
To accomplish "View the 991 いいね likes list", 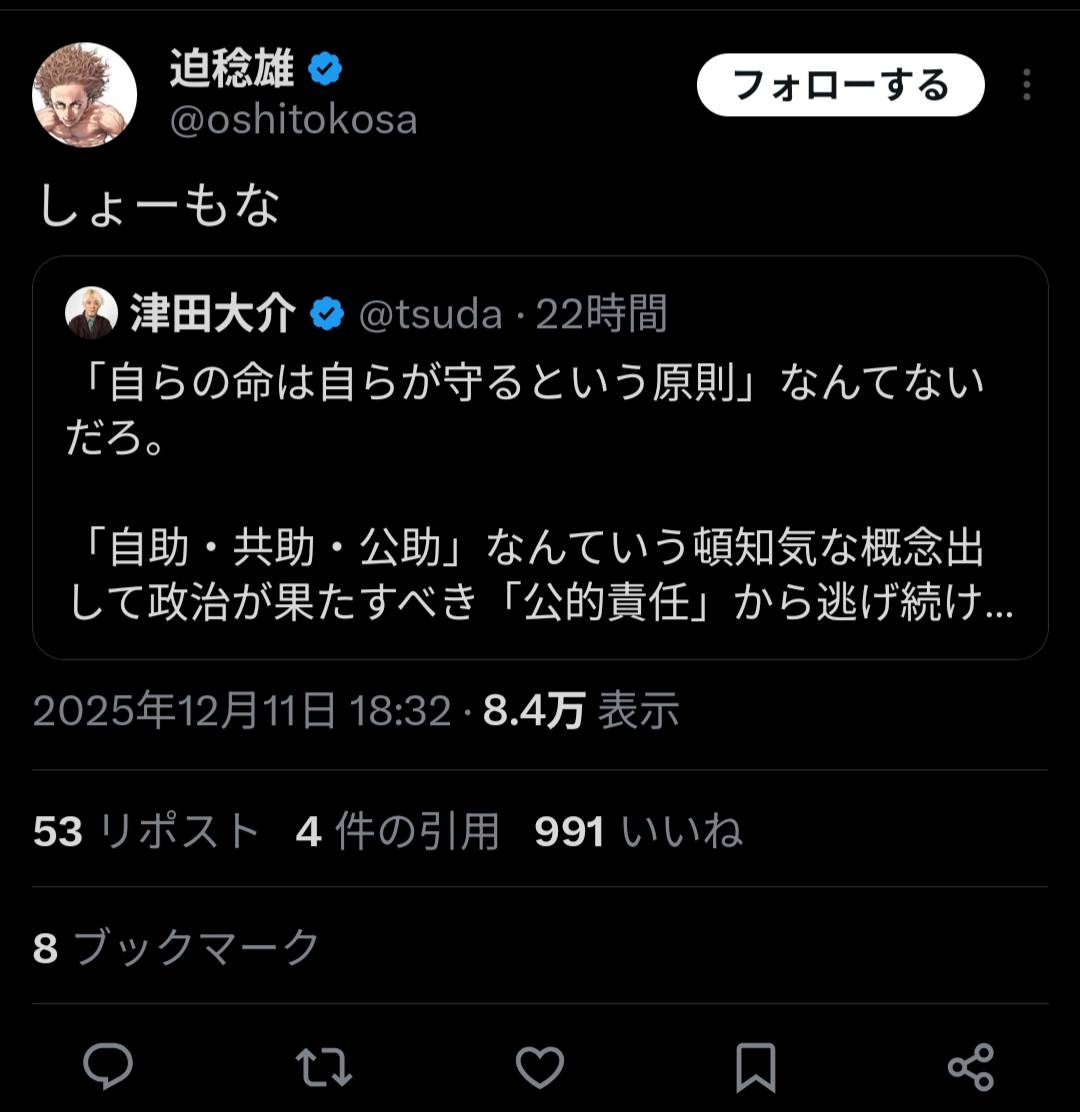I will click(x=638, y=831).
